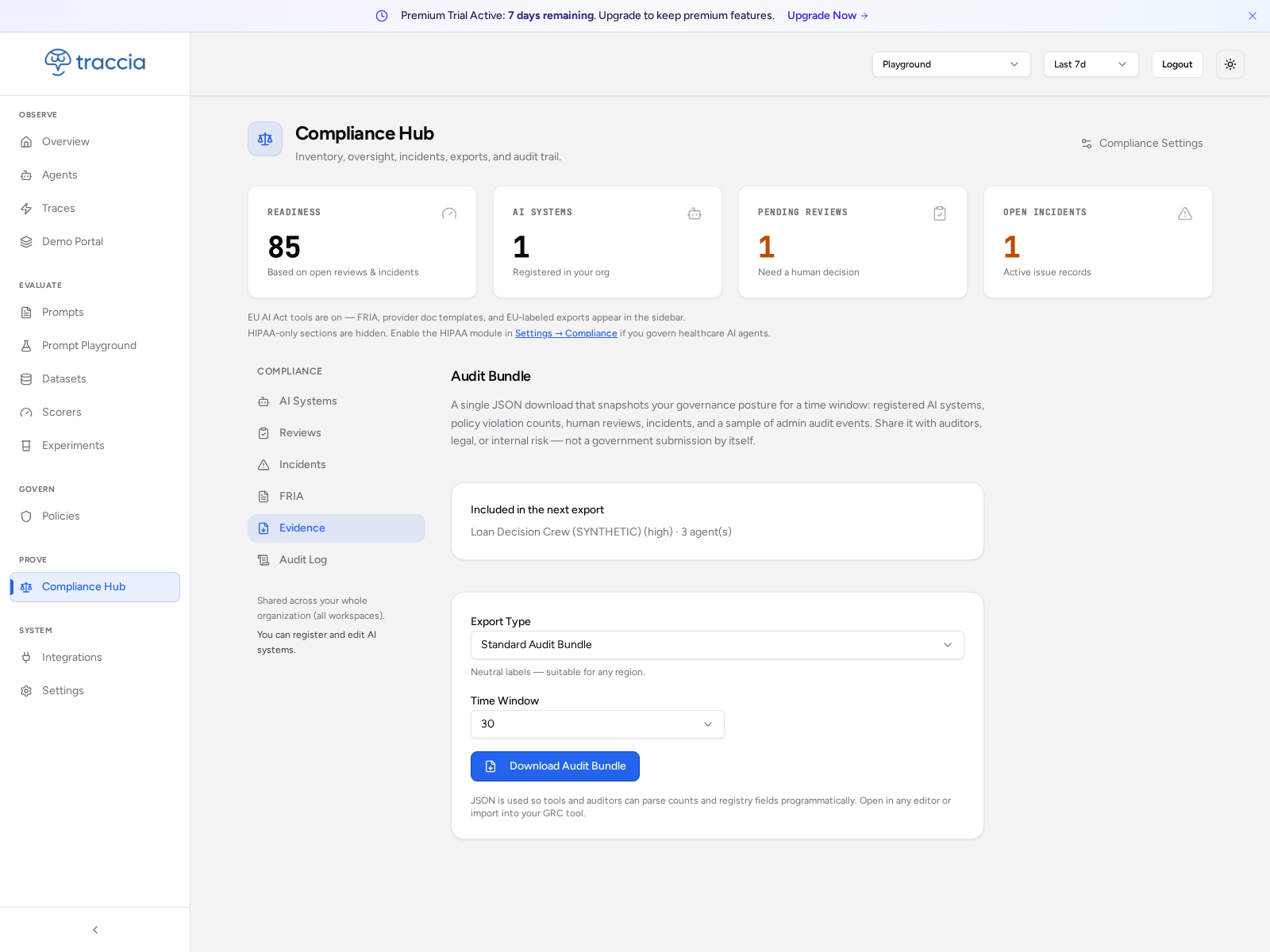Click the Open Incidents count card

pos(1098,242)
